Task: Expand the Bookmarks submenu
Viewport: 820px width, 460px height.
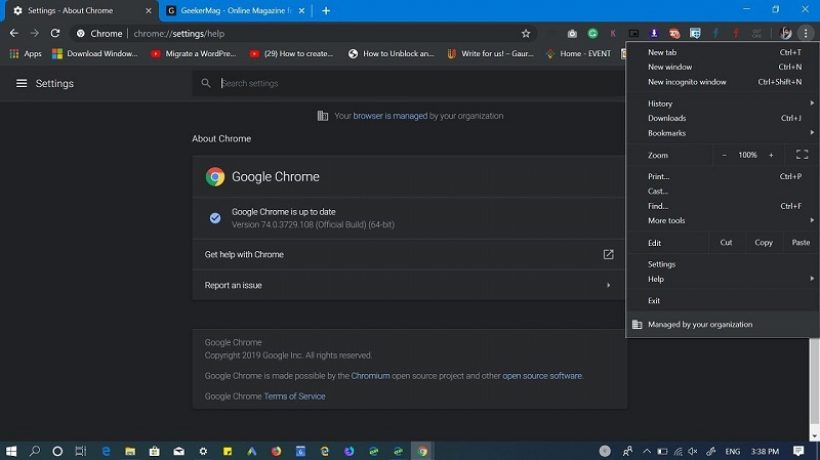Action: coord(724,133)
